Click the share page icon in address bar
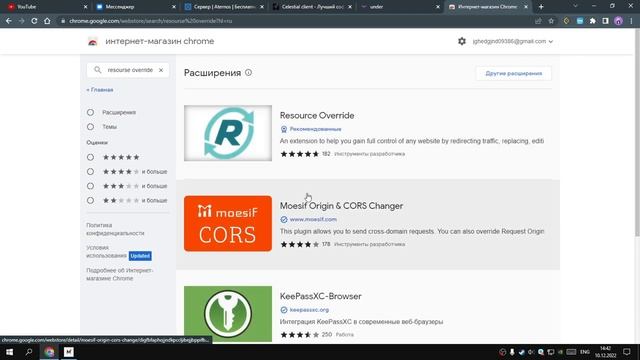 tap(538, 21)
